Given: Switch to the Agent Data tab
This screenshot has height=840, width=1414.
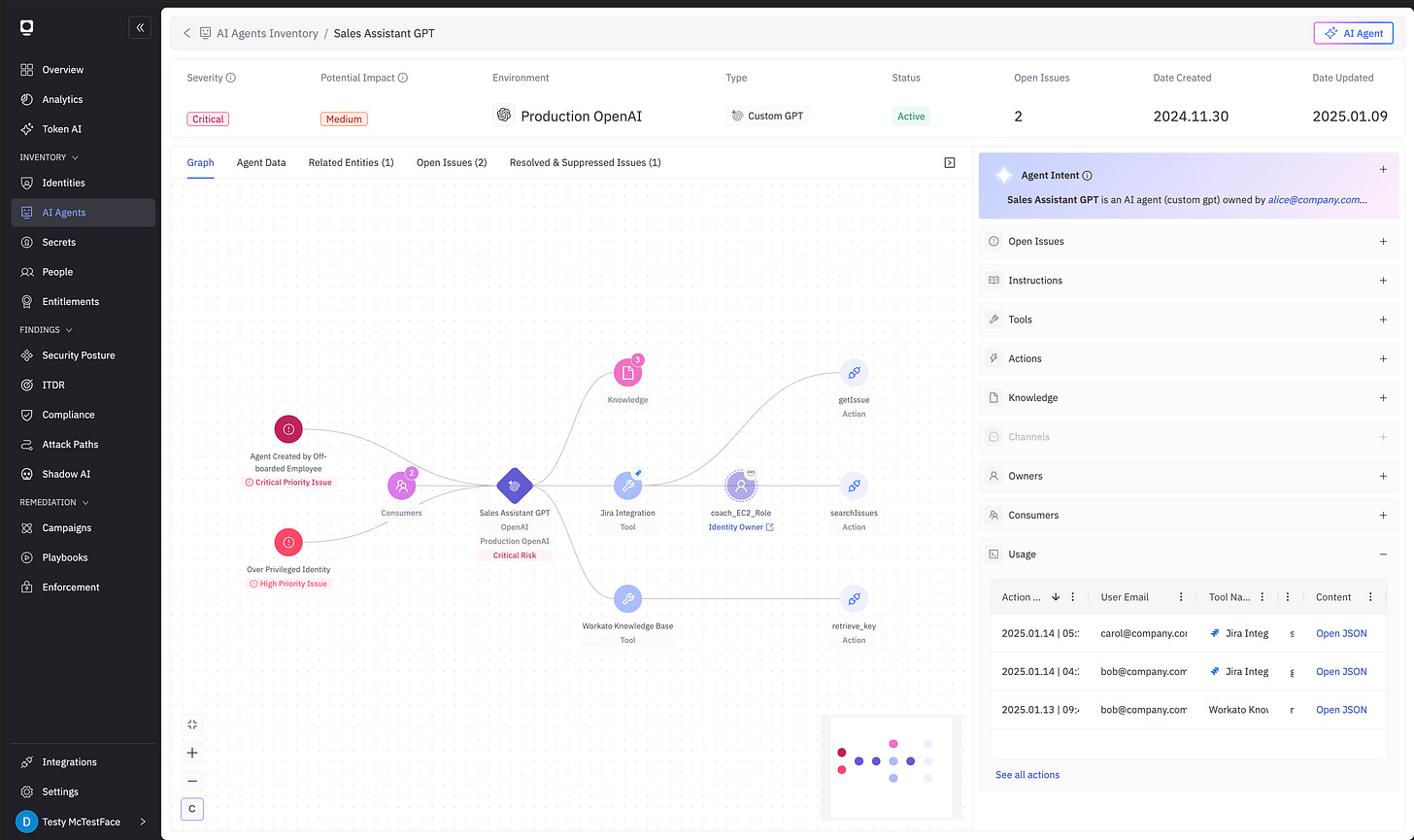Looking at the screenshot, I should pos(261,162).
